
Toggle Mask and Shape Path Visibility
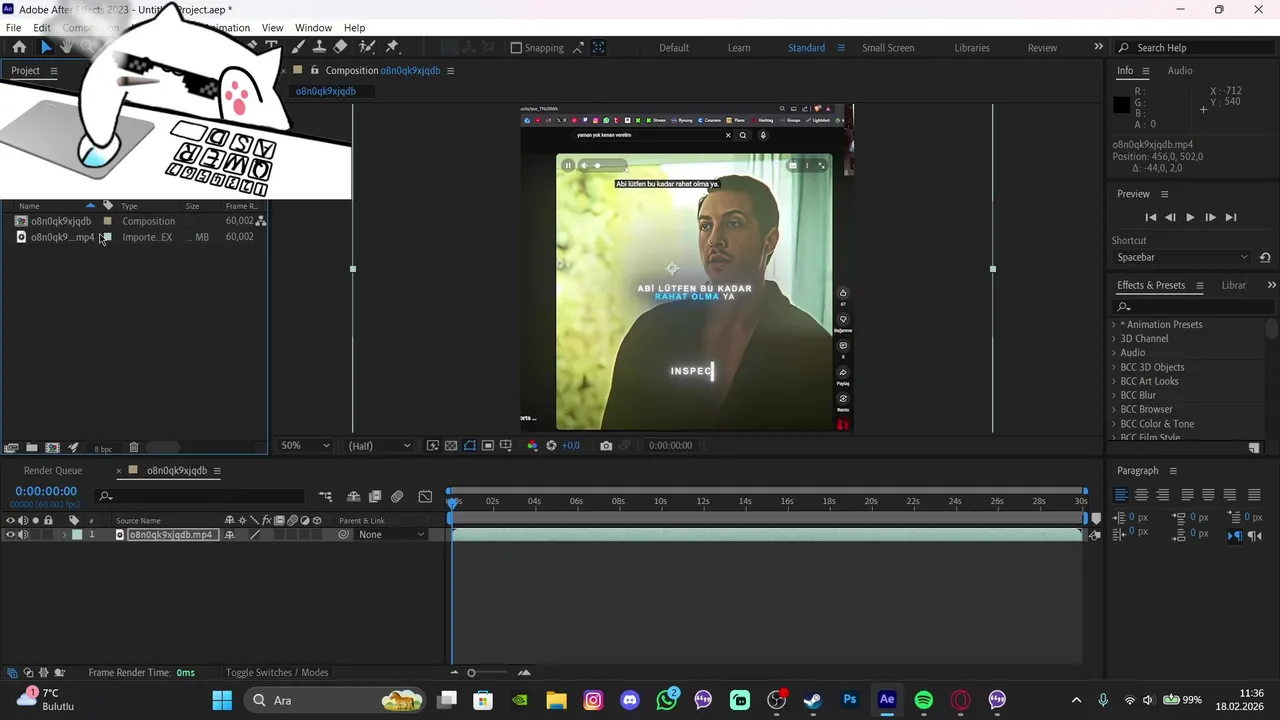coord(469,446)
